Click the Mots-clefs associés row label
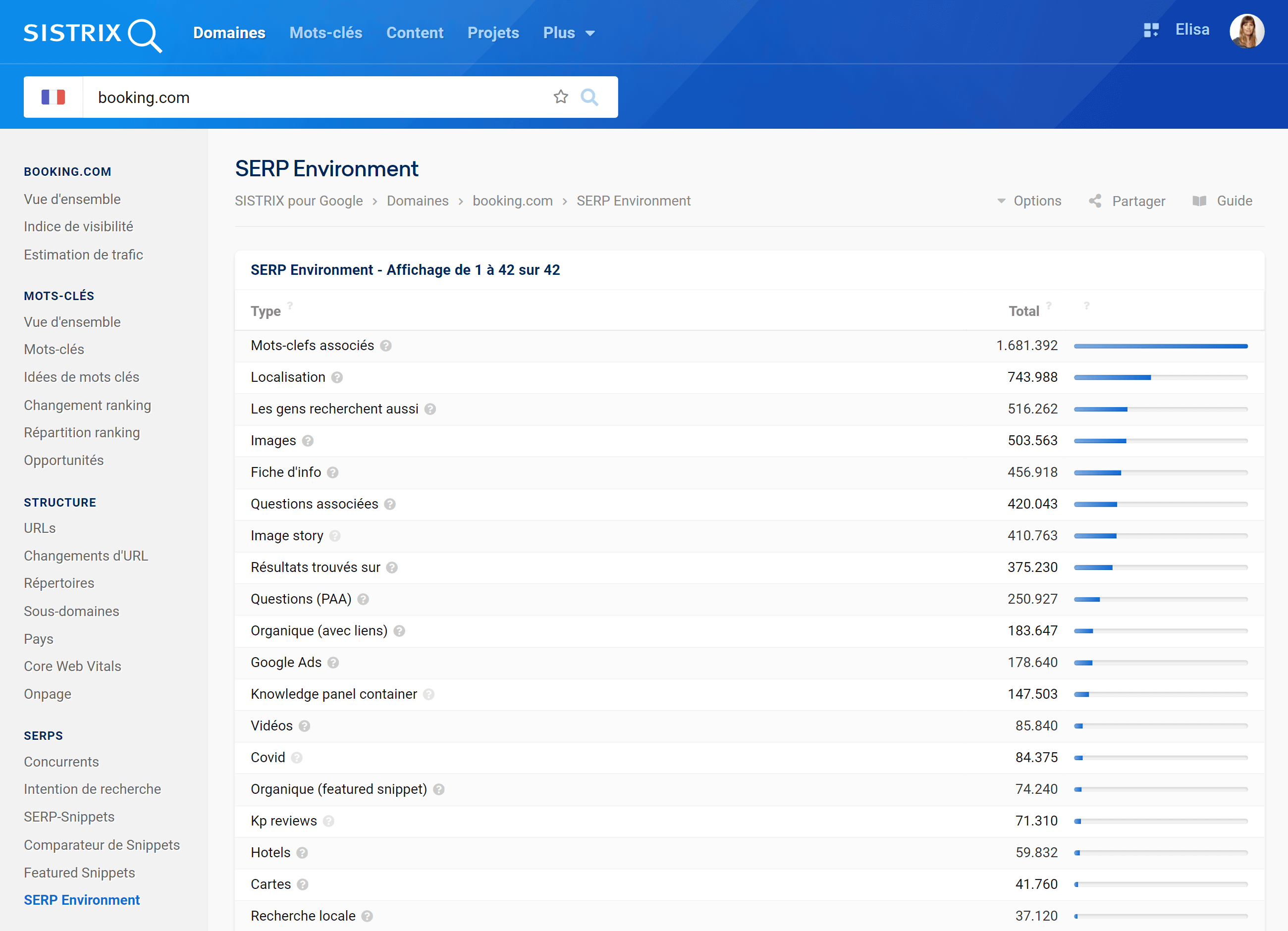 [x=313, y=346]
